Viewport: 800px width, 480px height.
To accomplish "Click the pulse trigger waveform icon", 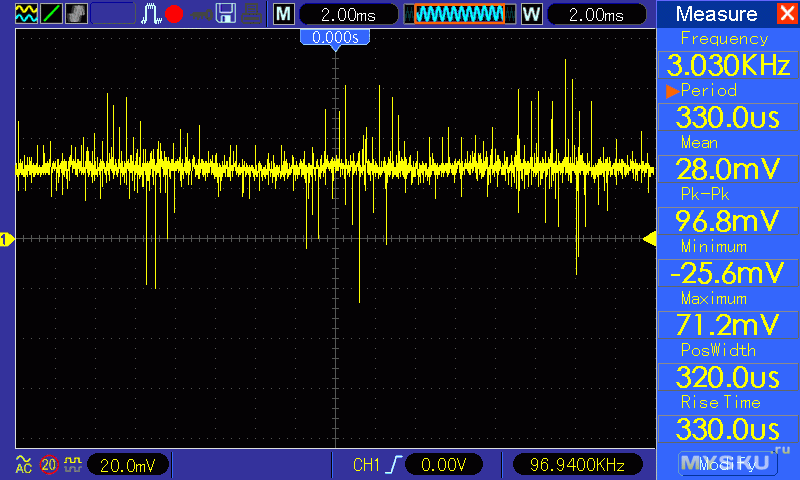I will coord(151,14).
